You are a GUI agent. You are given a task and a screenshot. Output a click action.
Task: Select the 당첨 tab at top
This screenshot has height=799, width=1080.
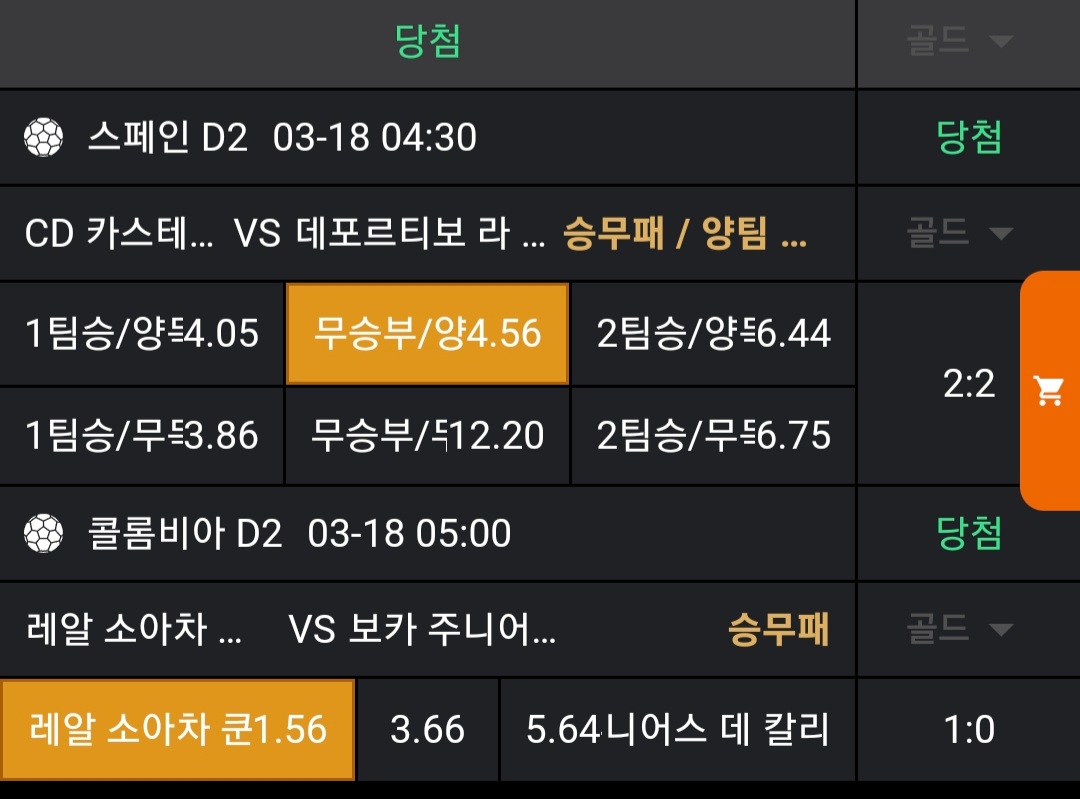click(428, 42)
